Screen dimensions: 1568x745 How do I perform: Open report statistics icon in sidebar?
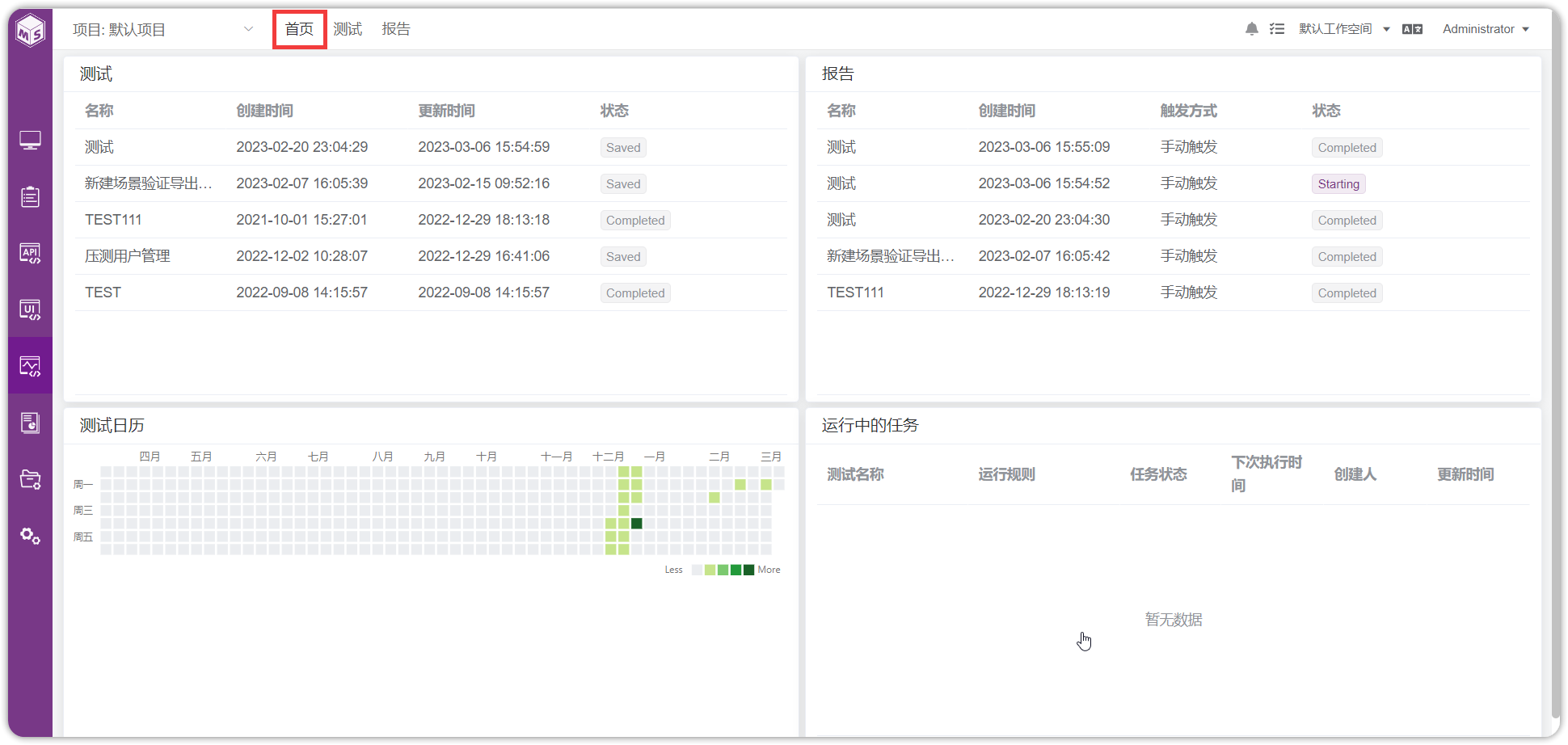tap(31, 423)
